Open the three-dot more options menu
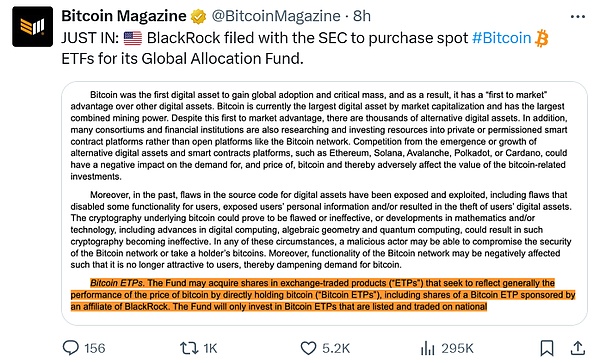 click(x=578, y=17)
